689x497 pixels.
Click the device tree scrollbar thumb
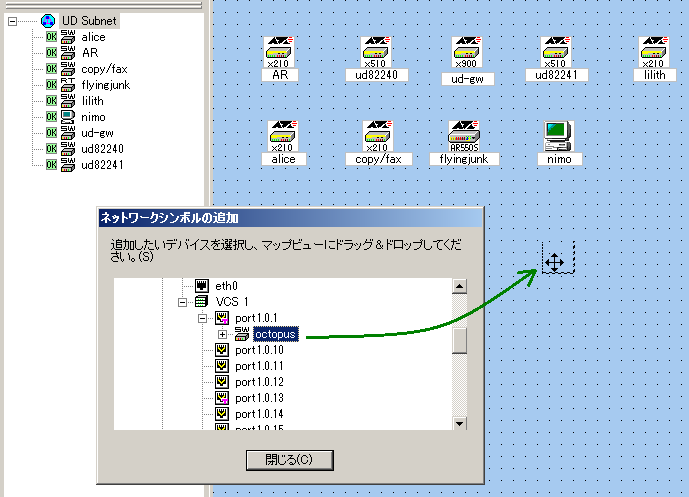tap(459, 341)
